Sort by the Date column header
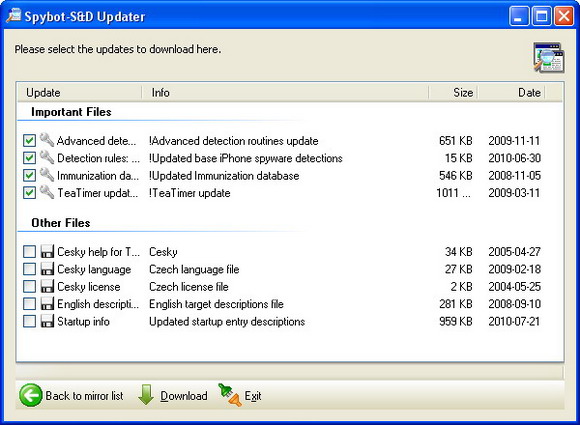580x425 pixels. 512,92
